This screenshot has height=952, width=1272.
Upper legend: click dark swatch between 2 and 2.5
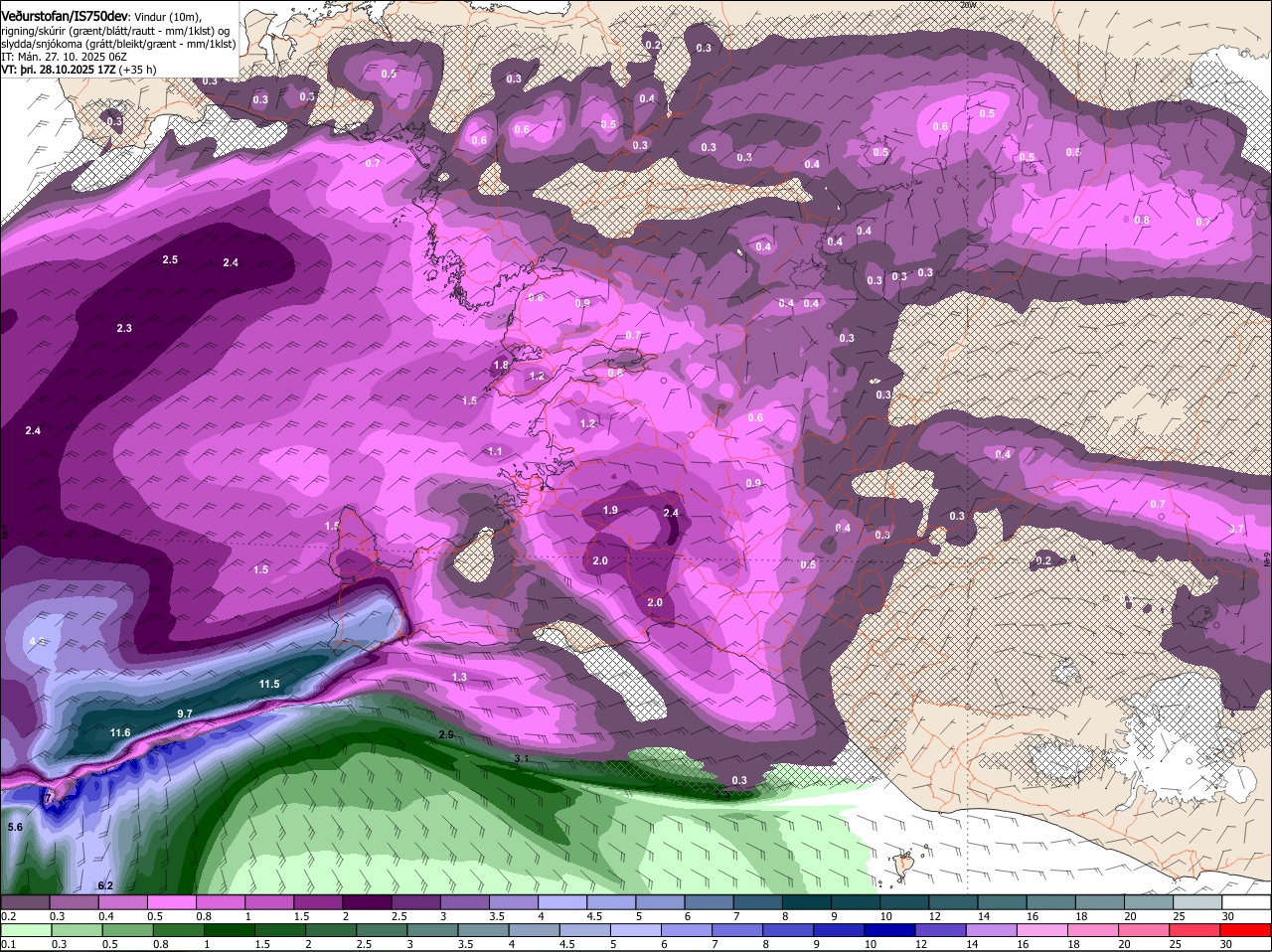367,902
